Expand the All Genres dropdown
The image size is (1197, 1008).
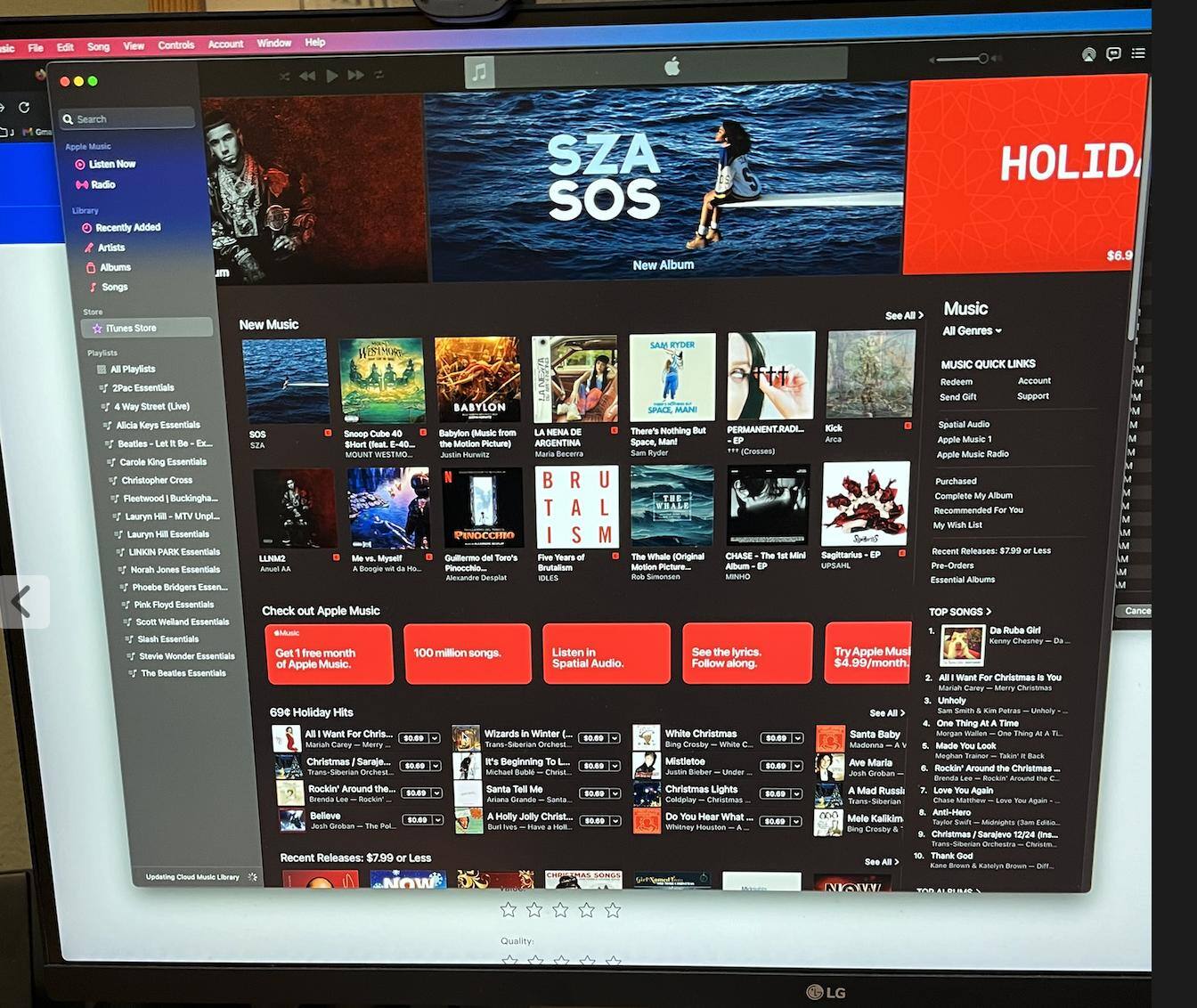(x=972, y=331)
